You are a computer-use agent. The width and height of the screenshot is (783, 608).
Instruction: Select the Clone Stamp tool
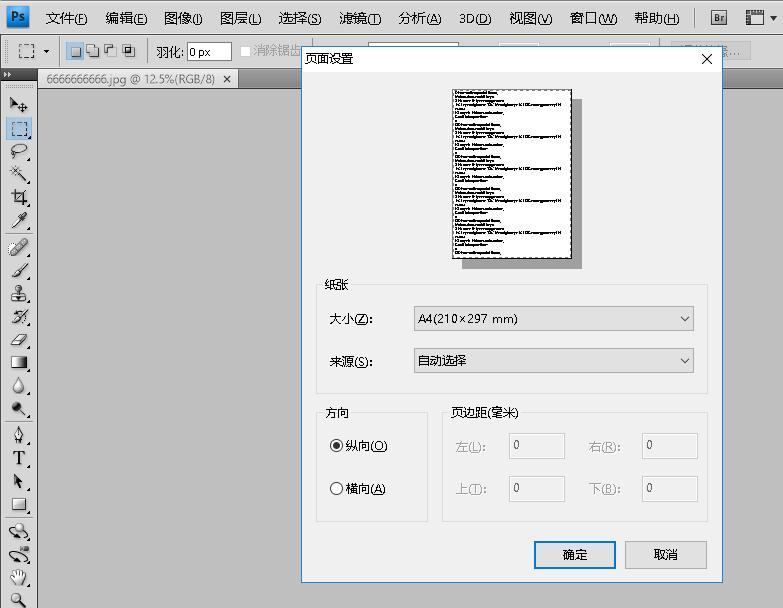coord(19,294)
